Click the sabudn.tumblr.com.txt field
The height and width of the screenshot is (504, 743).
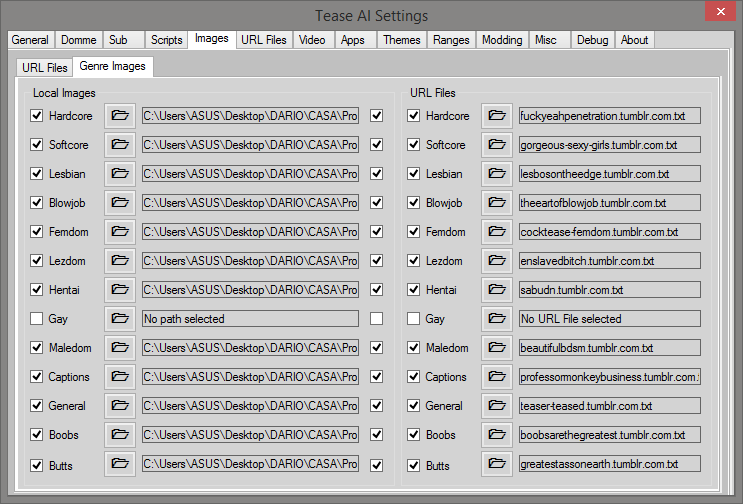(x=610, y=289)
